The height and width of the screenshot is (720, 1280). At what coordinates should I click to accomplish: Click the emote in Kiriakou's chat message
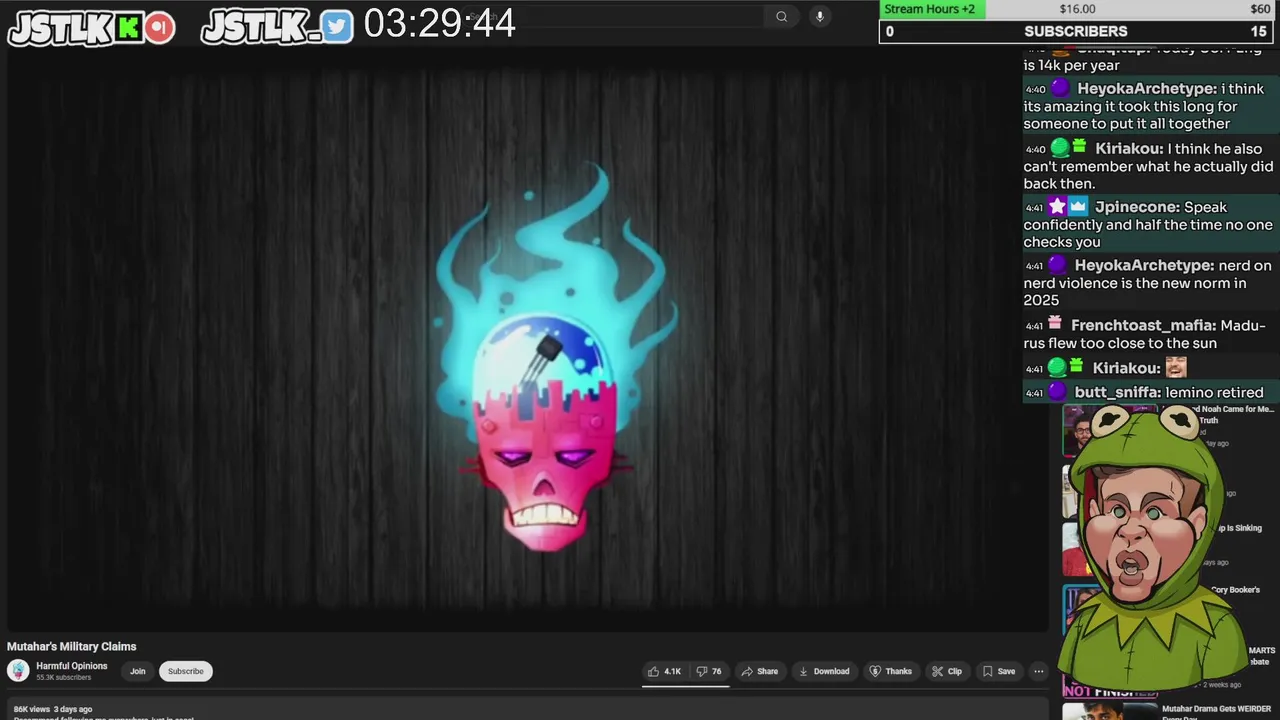[1176, 367]
